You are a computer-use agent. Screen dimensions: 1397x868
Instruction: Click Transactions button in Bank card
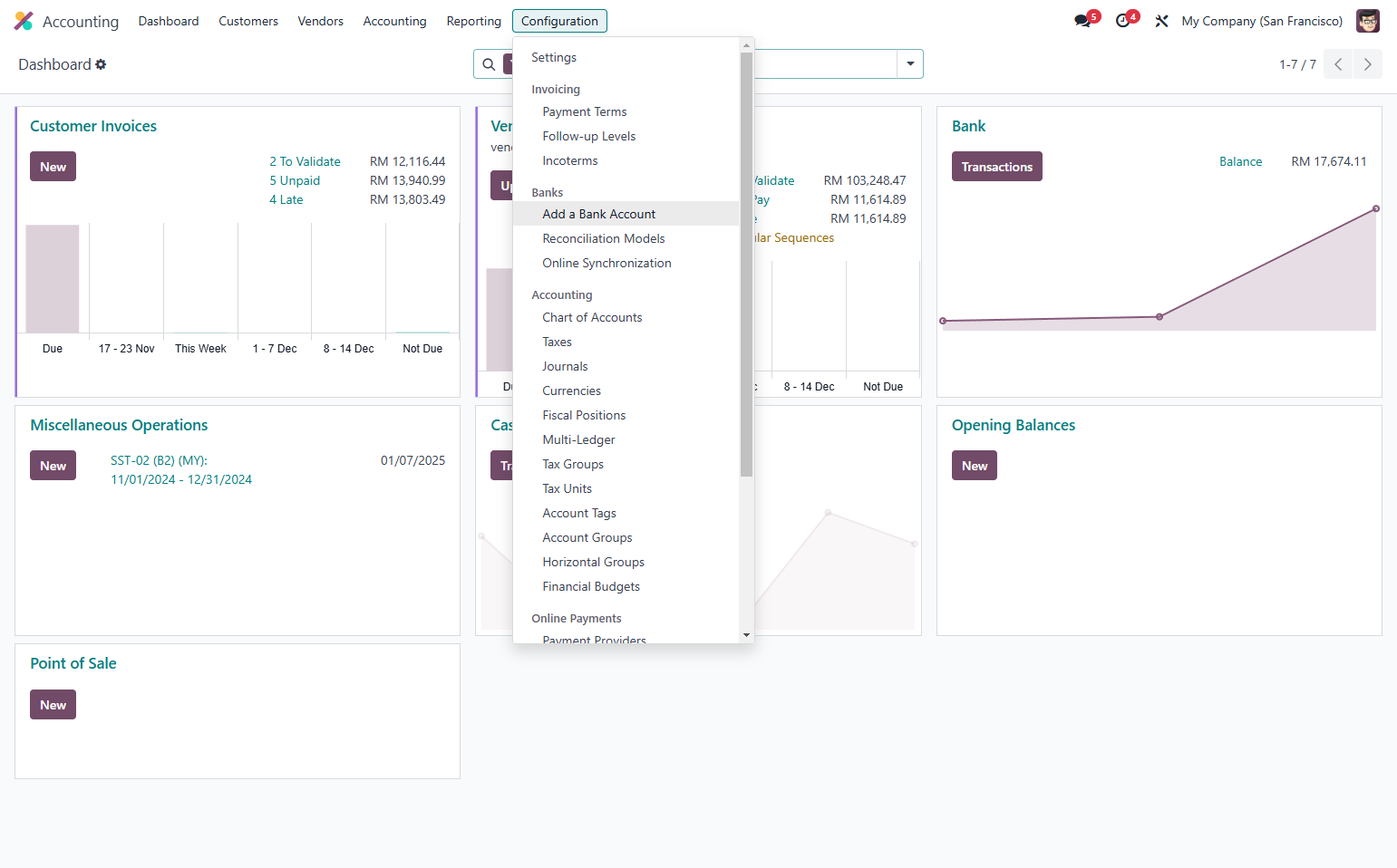996,167
